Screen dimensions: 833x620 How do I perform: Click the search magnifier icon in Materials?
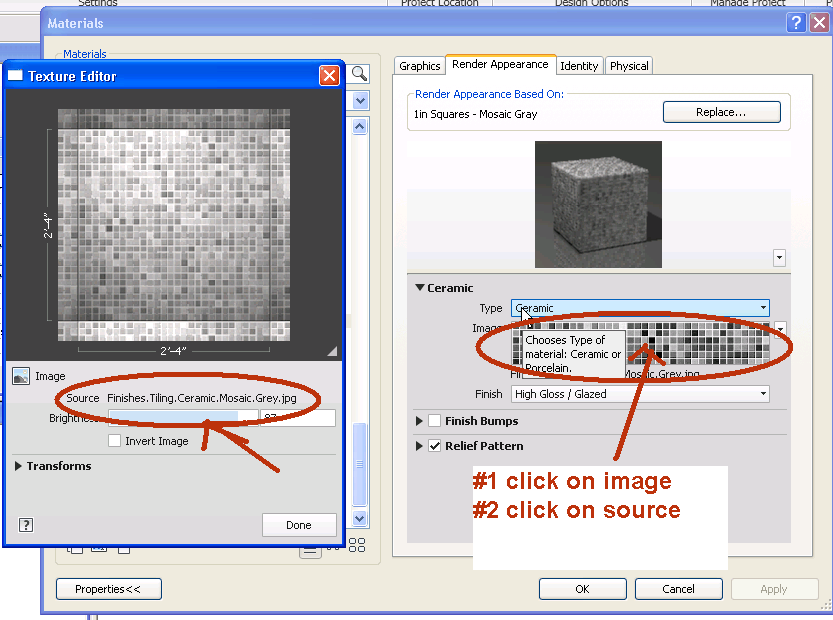pyautogui.click(x=360, y=74)
